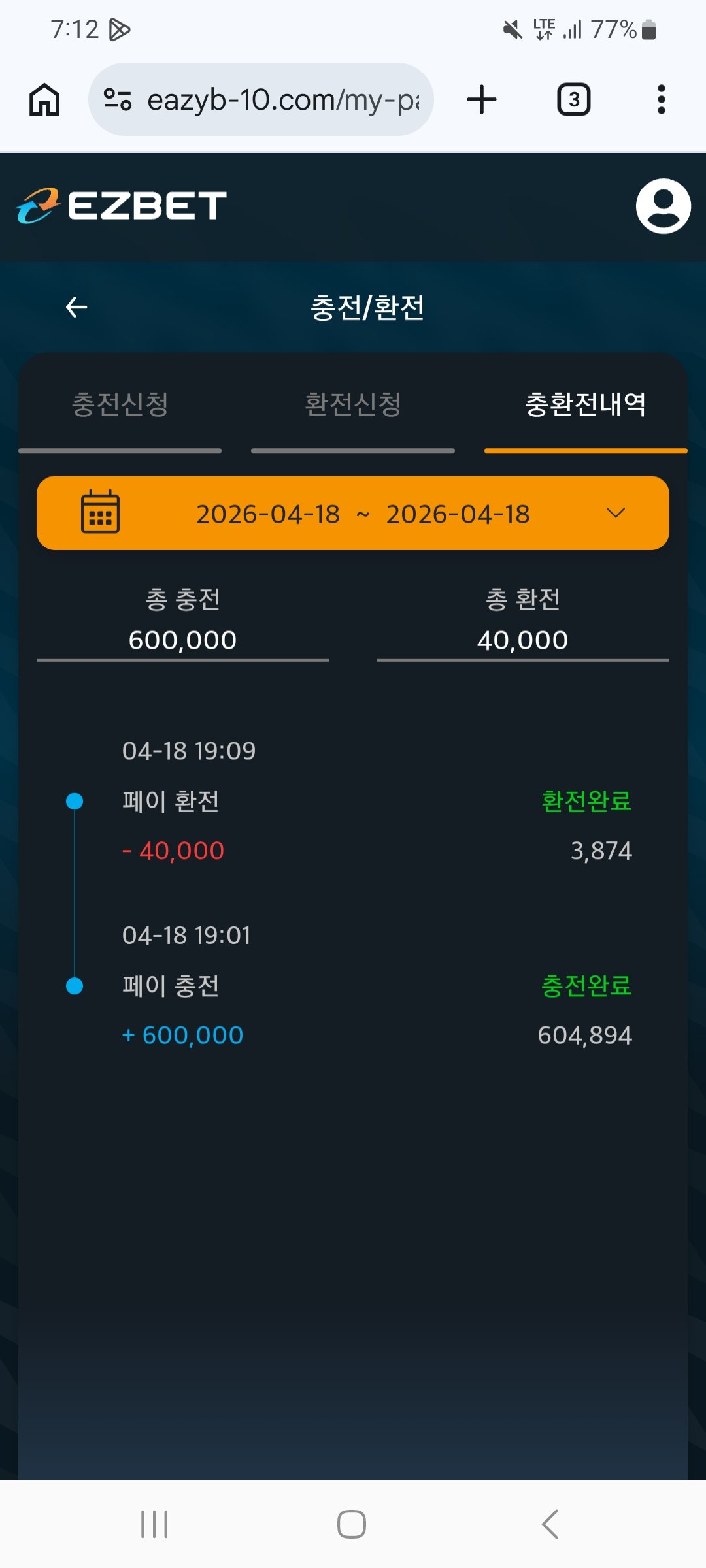Open the 2026-04-18 date range picker
Screen dimensions: 706x1568
point(363,514)
